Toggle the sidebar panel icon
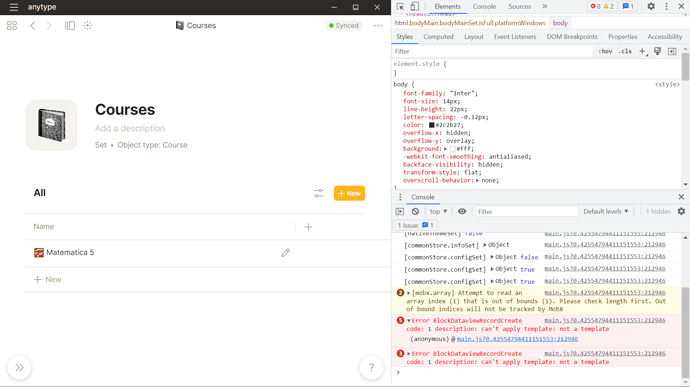 click(x=70, y=26)
